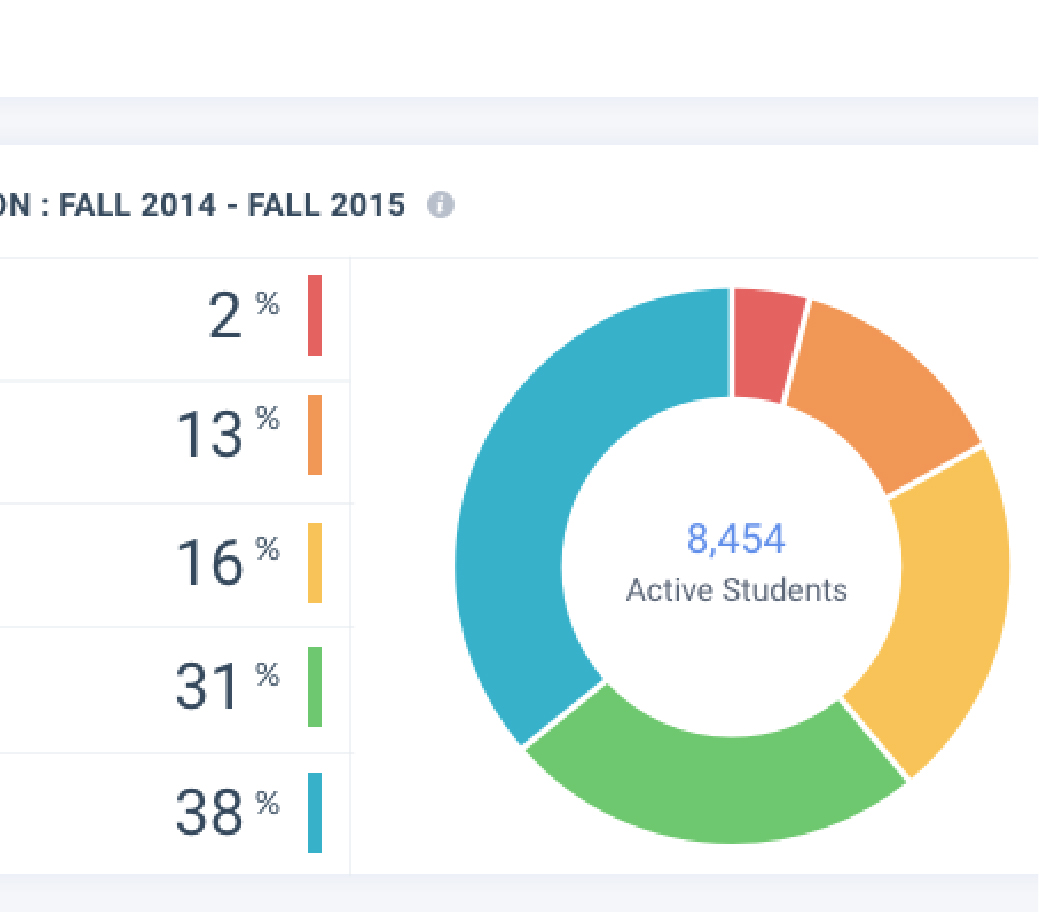Viewport: 1039px width, 912px height.
Task: Select the green 31% legend swatch
Action: point(315,687)
